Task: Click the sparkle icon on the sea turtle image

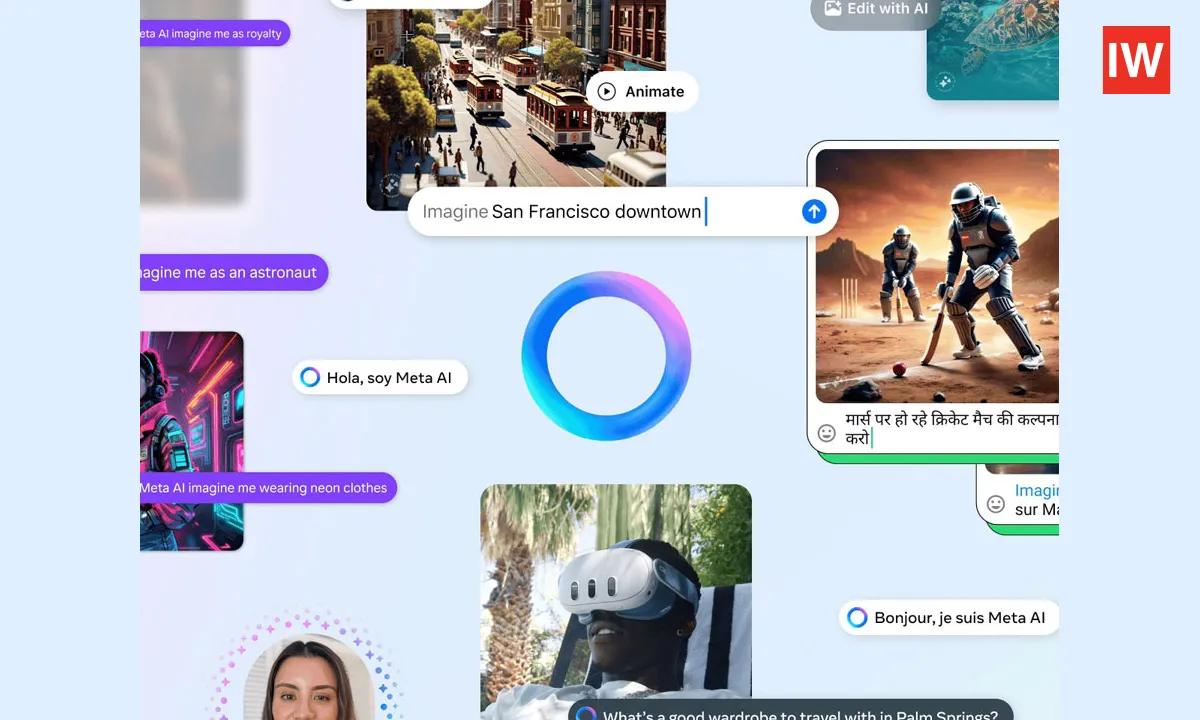Action: click(x=945, y=82)
